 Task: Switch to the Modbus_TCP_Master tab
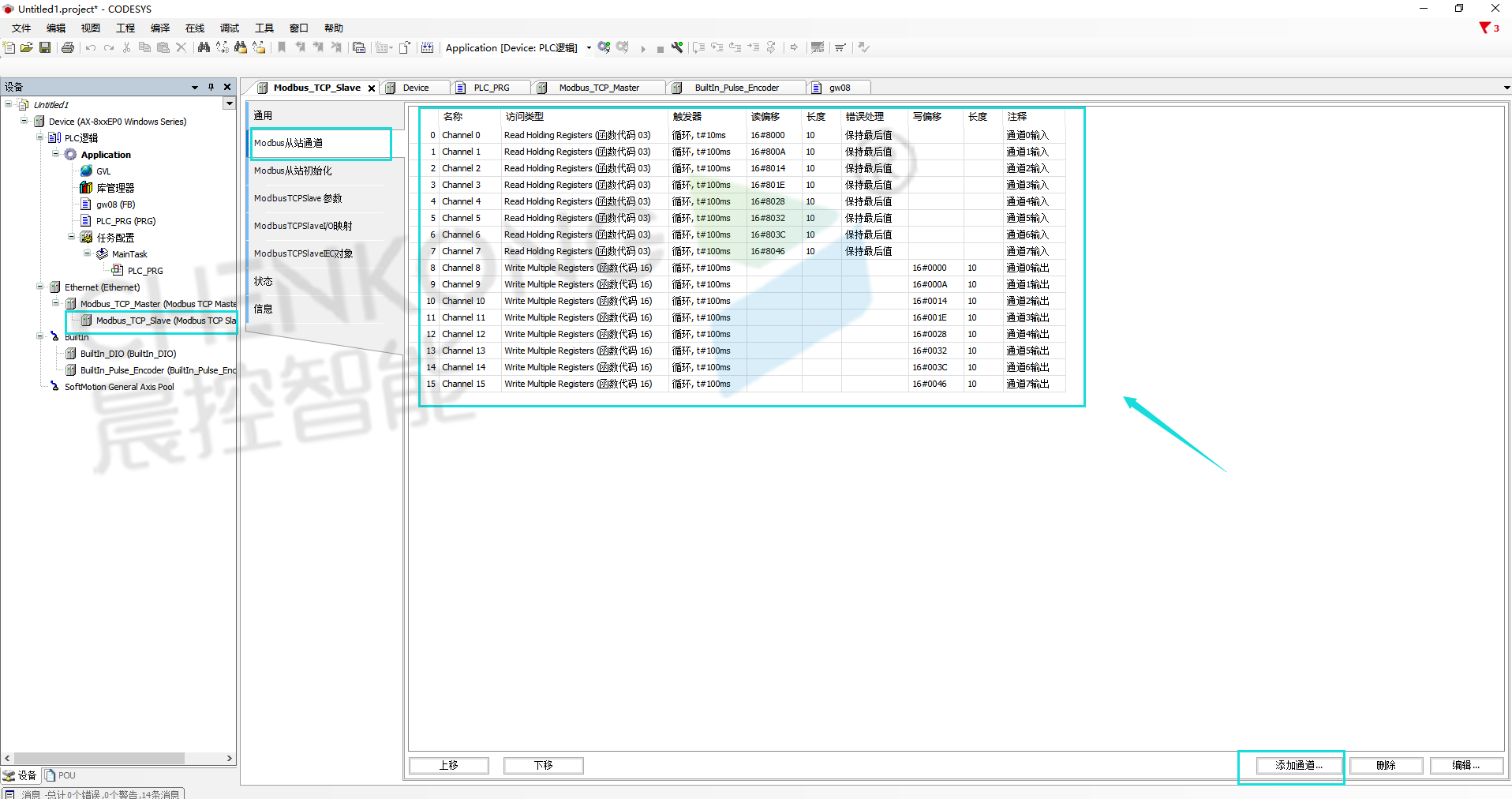click(x=598, y=88)
